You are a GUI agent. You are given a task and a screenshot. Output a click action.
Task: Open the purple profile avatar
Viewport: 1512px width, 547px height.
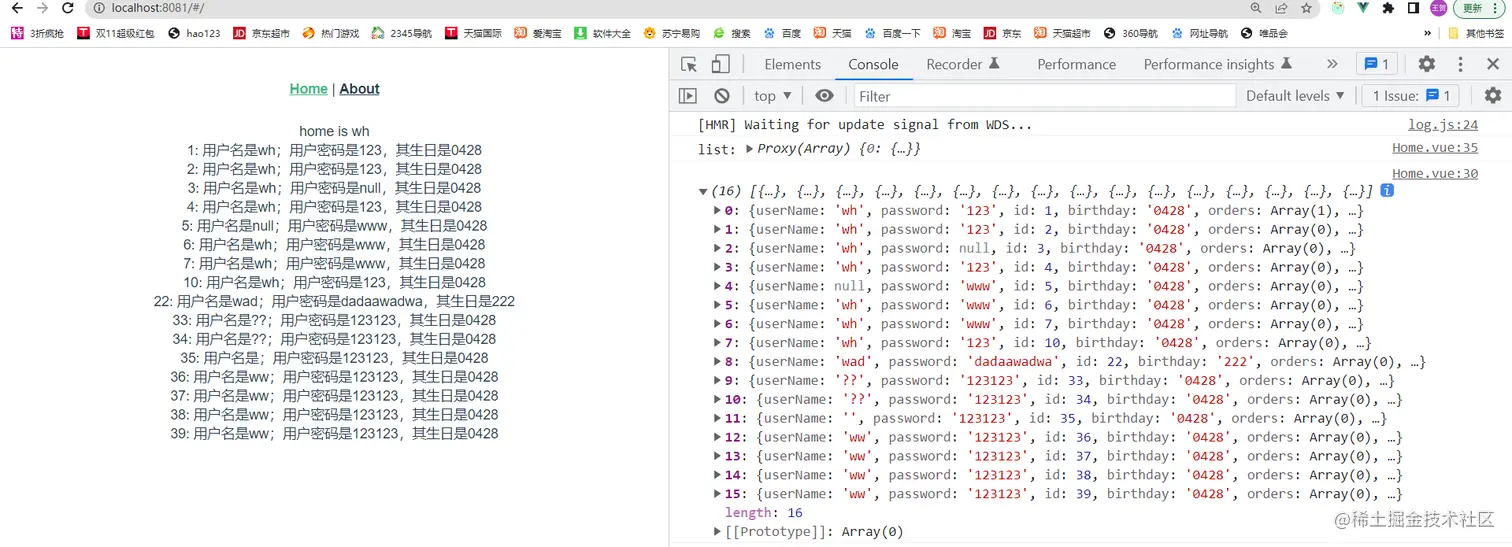pos(1438,8)
